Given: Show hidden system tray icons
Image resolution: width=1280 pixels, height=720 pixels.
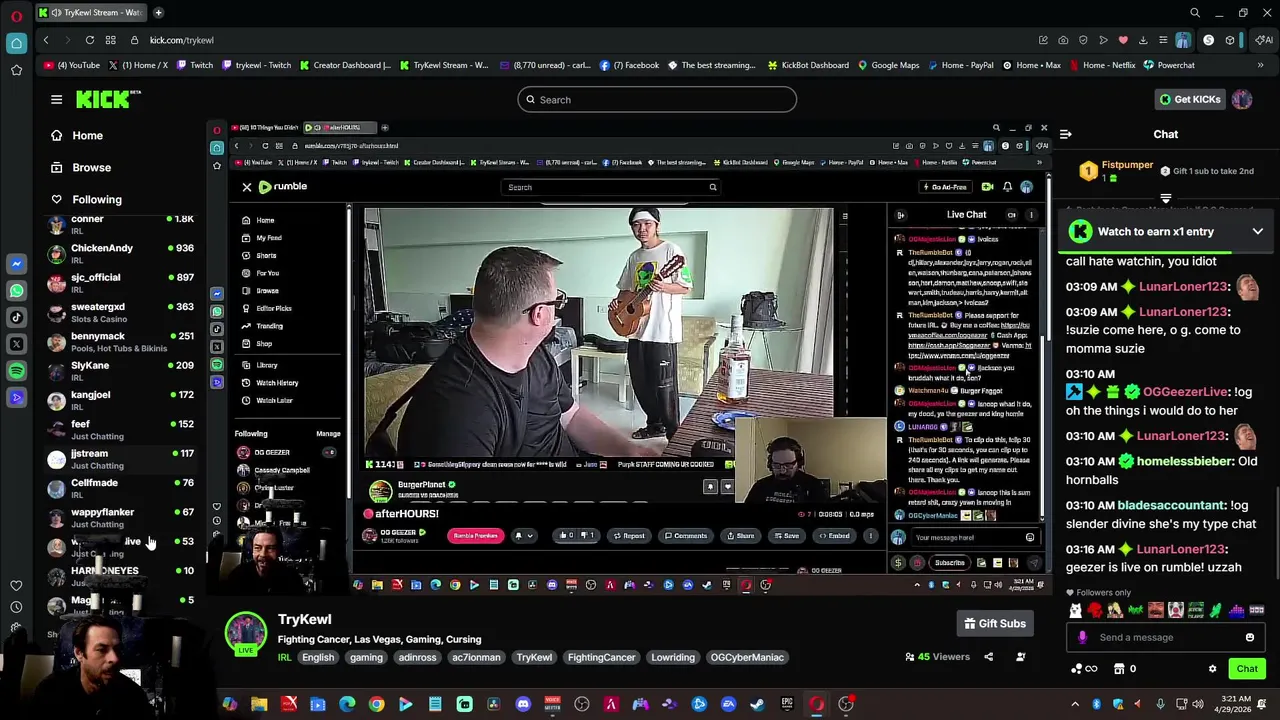Looking at the screenshot, I should click(1075, 704).
